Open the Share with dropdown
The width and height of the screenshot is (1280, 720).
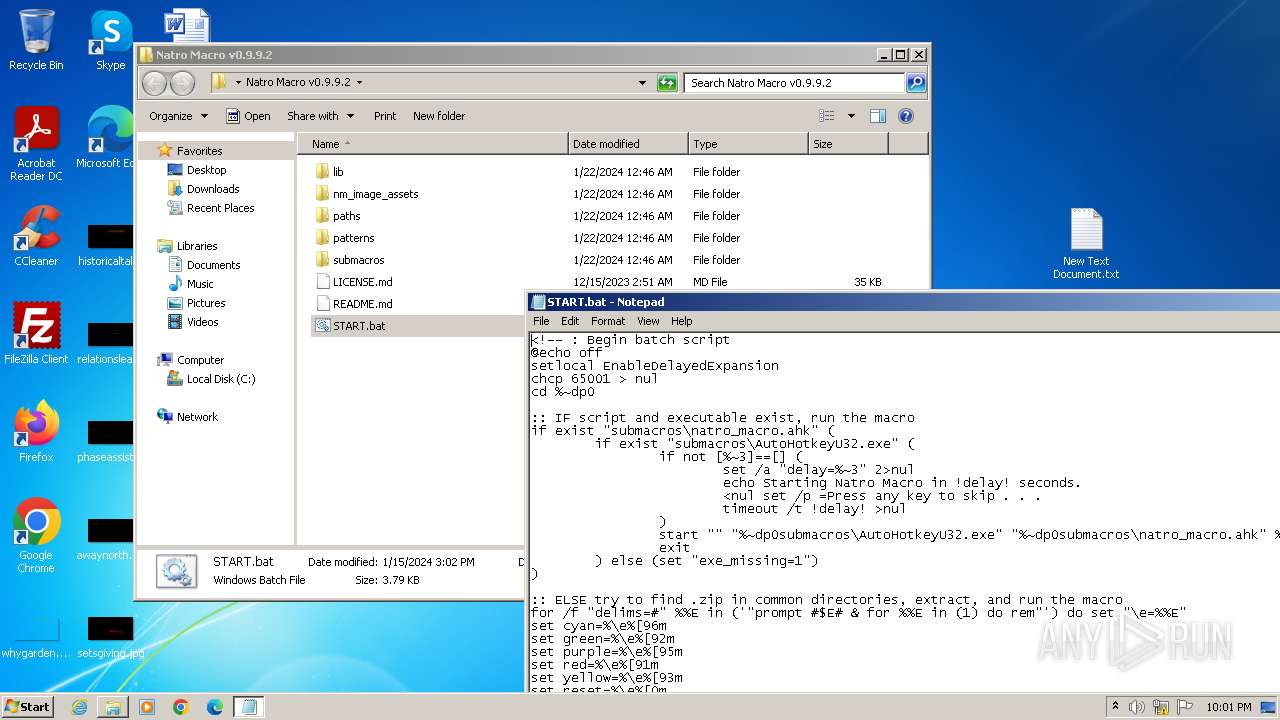[x=320, y=116]
